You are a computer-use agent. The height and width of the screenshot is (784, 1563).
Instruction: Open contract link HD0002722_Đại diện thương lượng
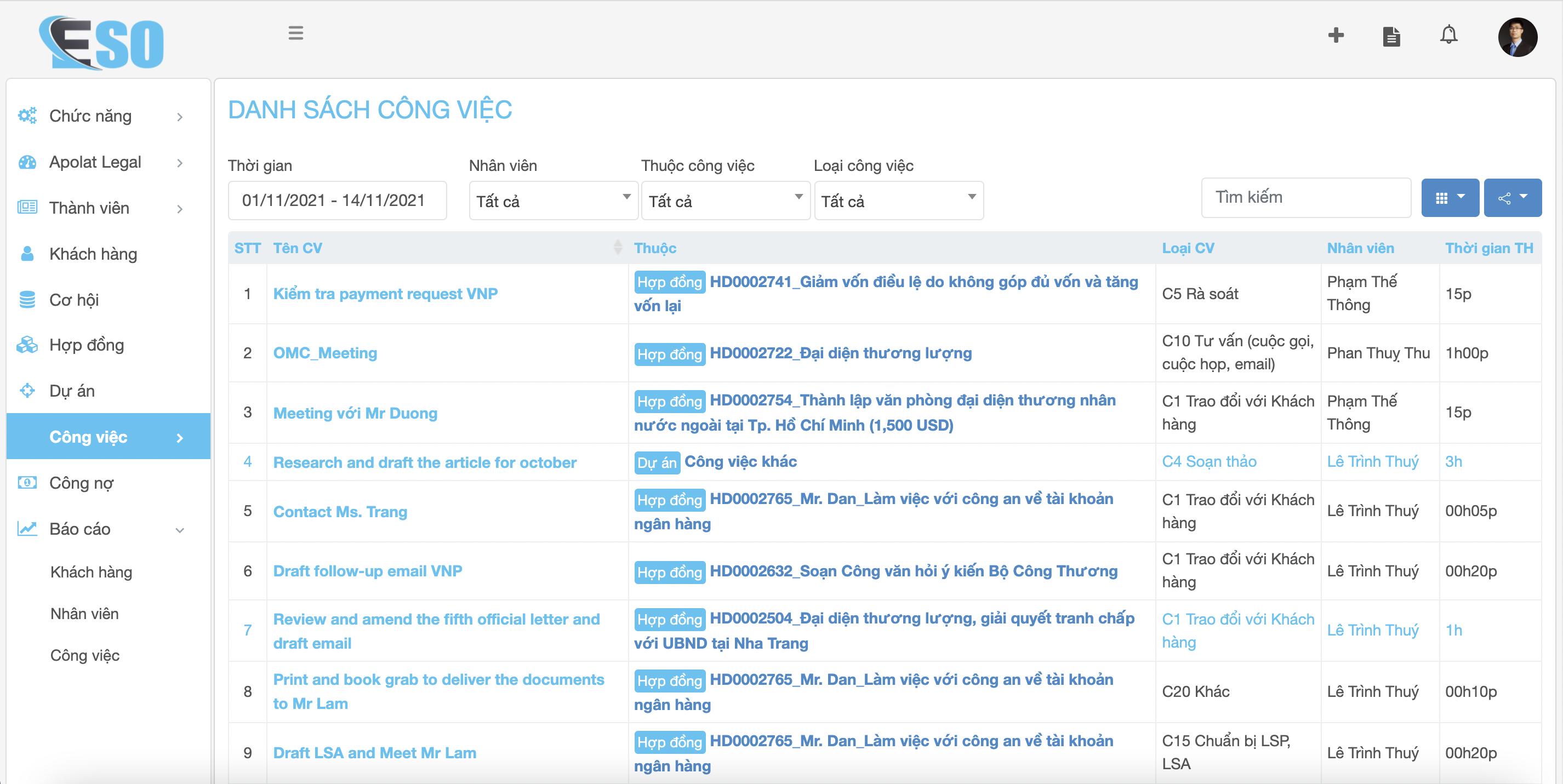[x=840, y=353]
